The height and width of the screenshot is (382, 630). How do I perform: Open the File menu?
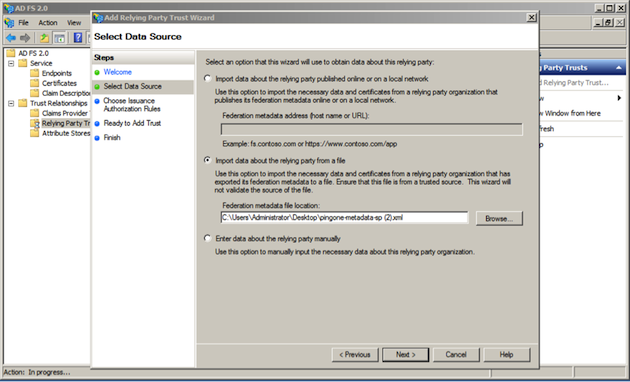[x=23, y=23]
